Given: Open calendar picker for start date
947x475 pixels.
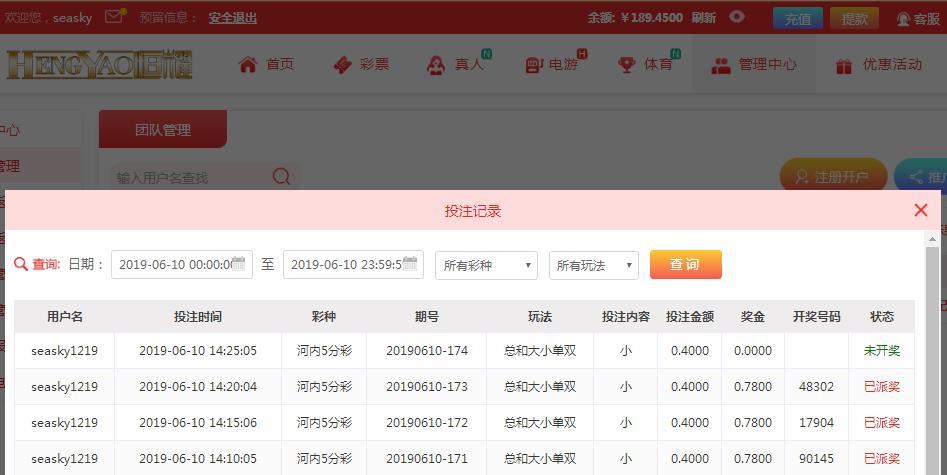Looking at the screenshot, I should point(238,264).
